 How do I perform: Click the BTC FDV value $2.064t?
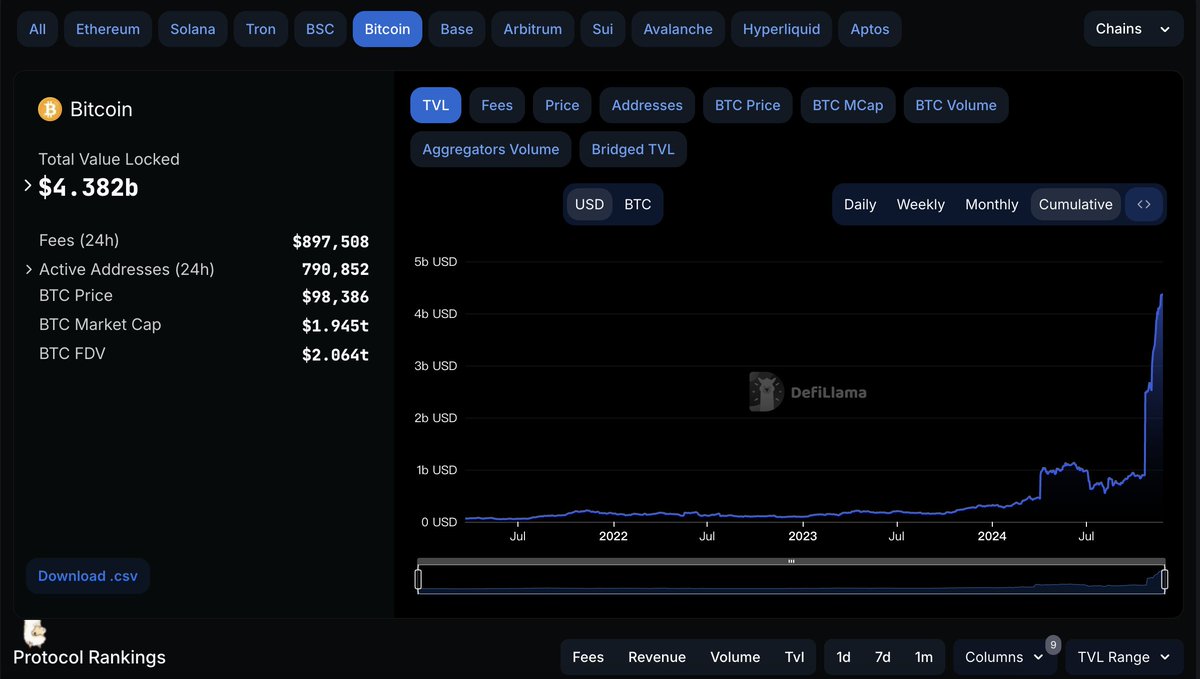click(x=336, y=354)
